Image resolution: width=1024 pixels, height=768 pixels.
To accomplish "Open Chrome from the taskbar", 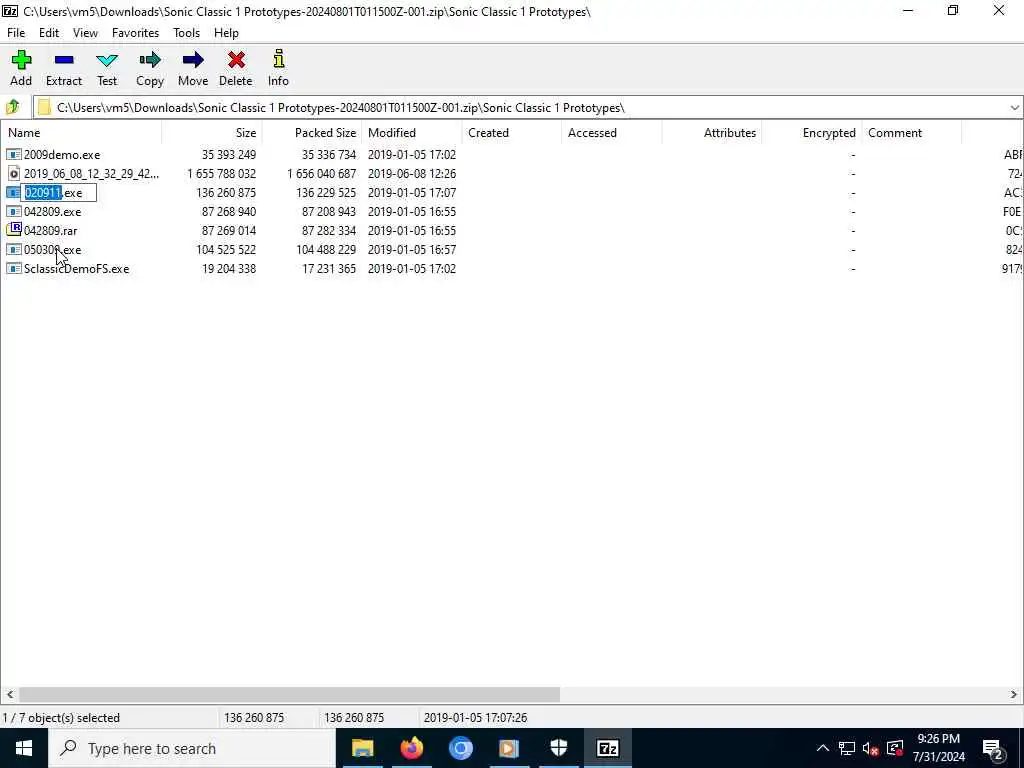I will (x=460, y=748).
